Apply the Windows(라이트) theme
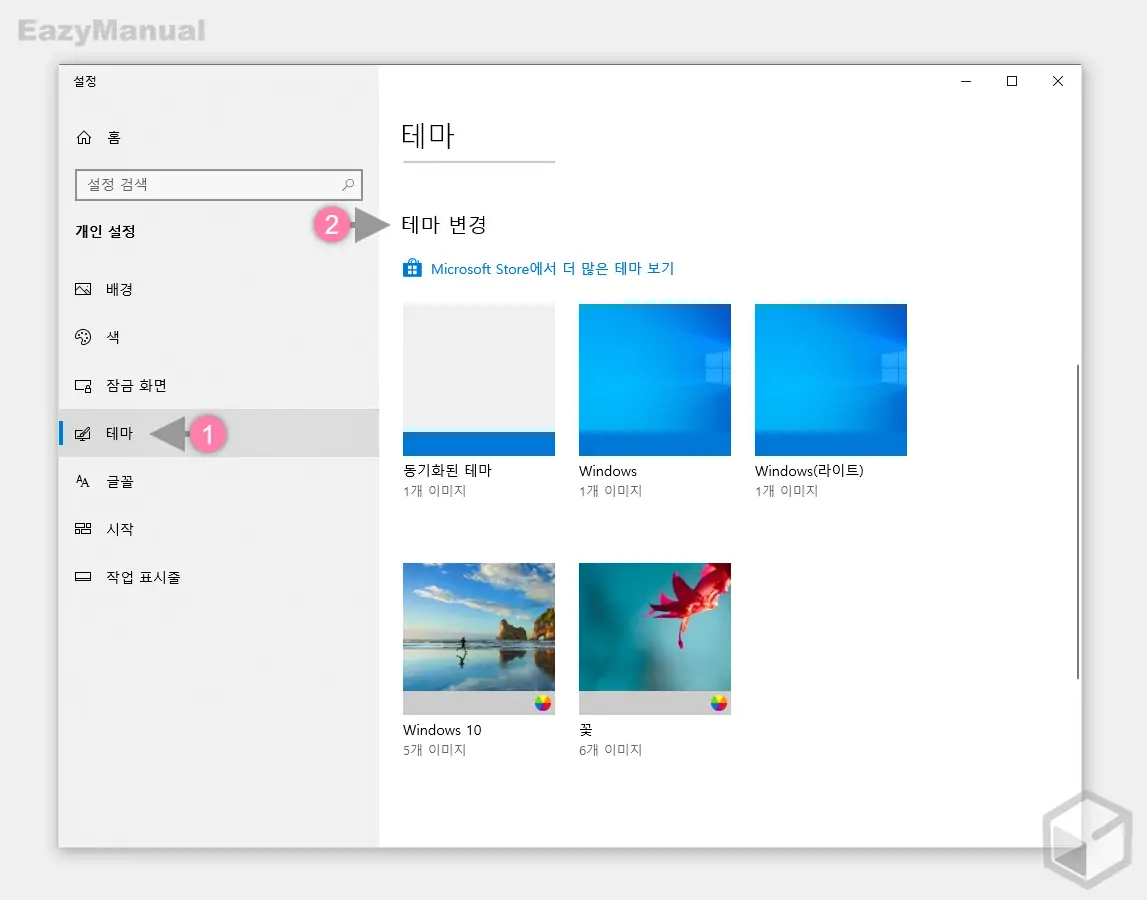 (830, 380)
